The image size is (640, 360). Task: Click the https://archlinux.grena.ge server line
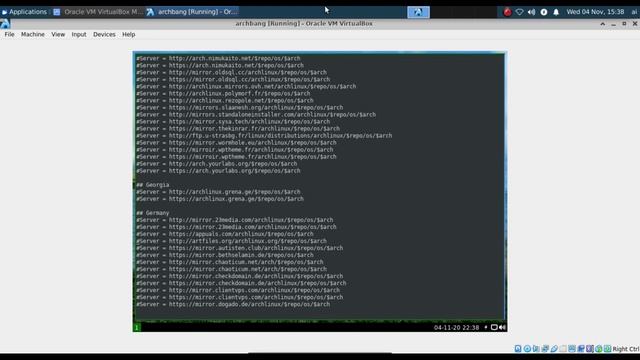[220, 199]
